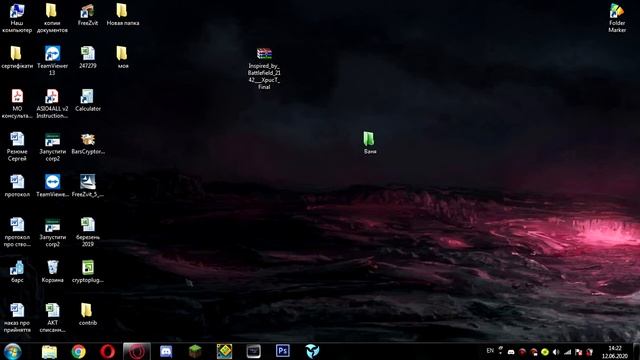Open the Windows Start menu orb
Viewport: 640px width, 360px height.
tap(12, 351)
